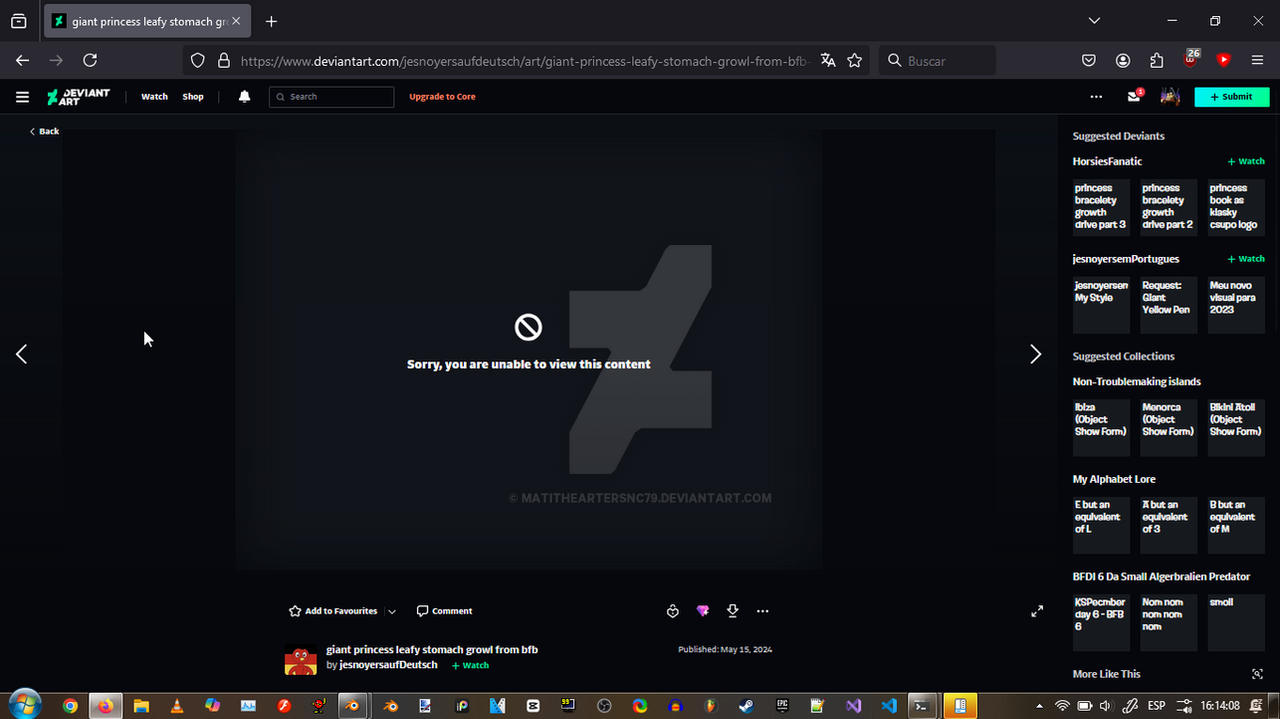Click Add to Favourites
The width and height of the screenshot is (1280, 719).
(x=333, y=611)
